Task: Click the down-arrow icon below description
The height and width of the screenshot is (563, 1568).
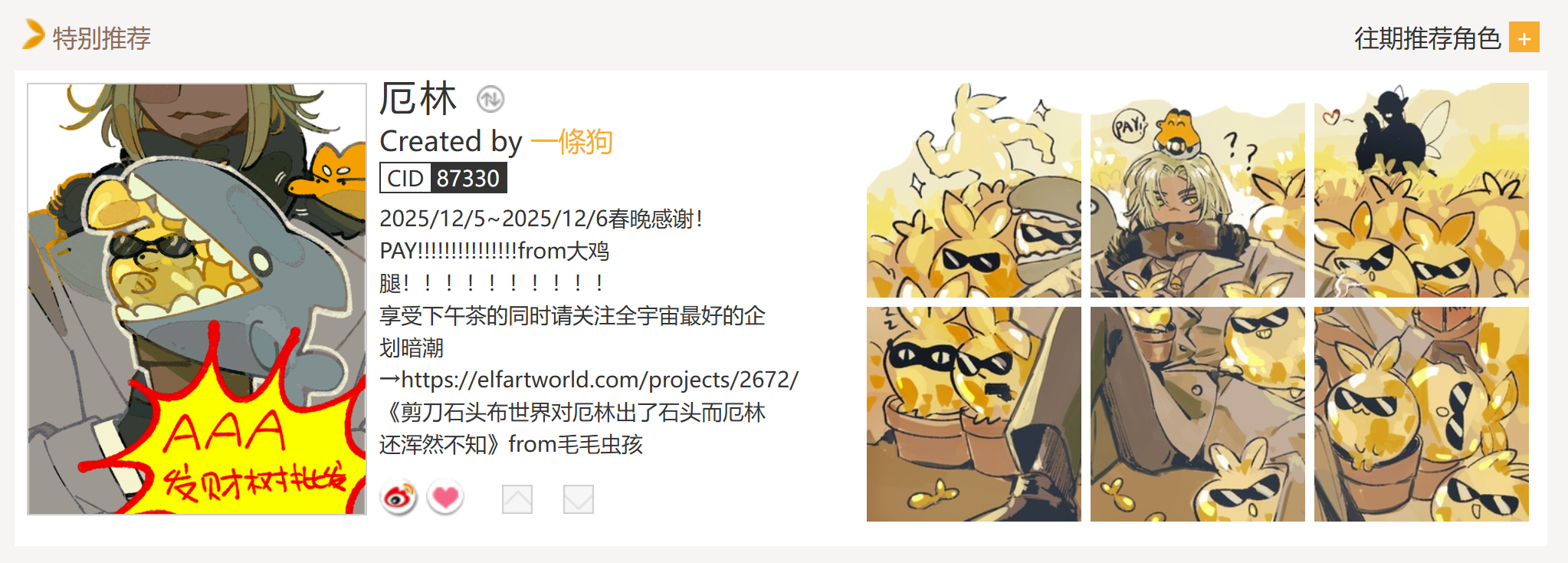Action: (579, 499)
